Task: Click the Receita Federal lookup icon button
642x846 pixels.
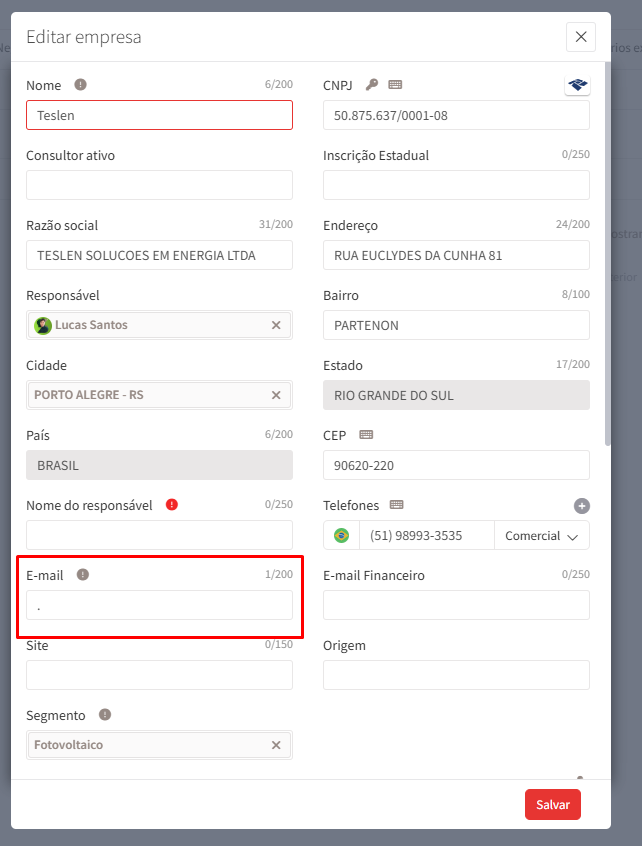Action: tap(577, 85)
